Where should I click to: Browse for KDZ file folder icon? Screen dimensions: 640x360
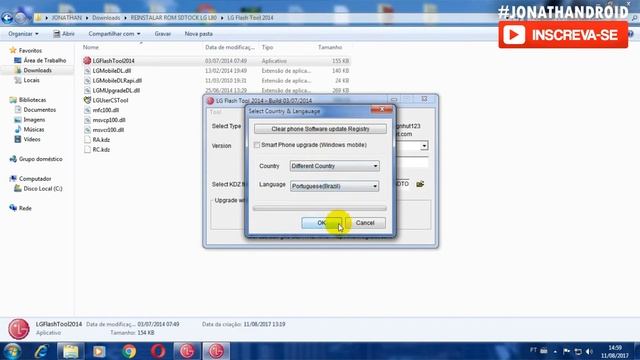coord(420,184)
